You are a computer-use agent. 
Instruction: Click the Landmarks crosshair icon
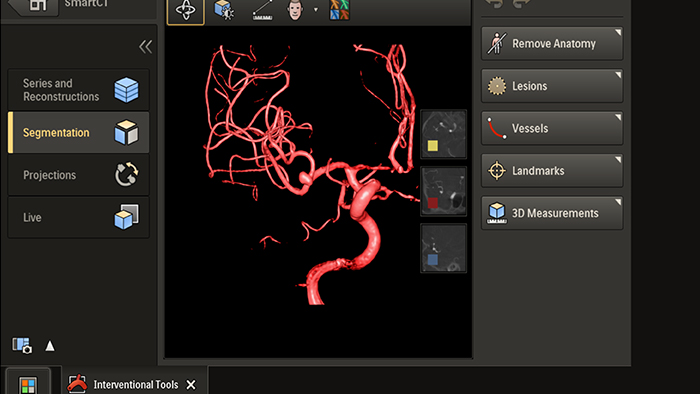tap(496, 170)
